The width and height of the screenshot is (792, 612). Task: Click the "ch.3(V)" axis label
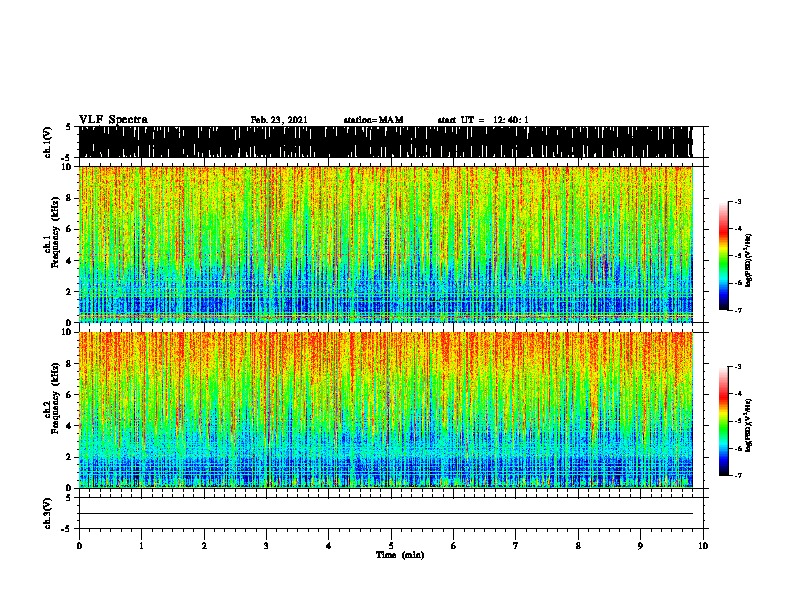click(47, 513)
